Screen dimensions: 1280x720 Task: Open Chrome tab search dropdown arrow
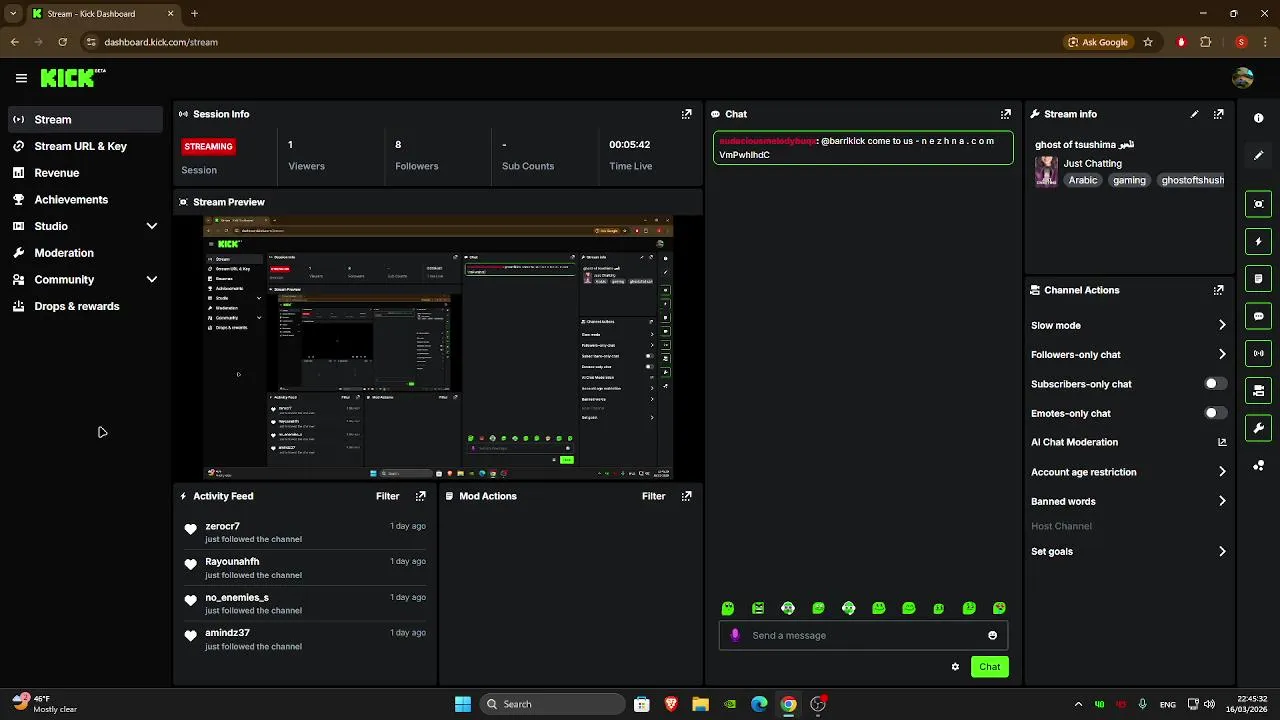pos(12,14)
